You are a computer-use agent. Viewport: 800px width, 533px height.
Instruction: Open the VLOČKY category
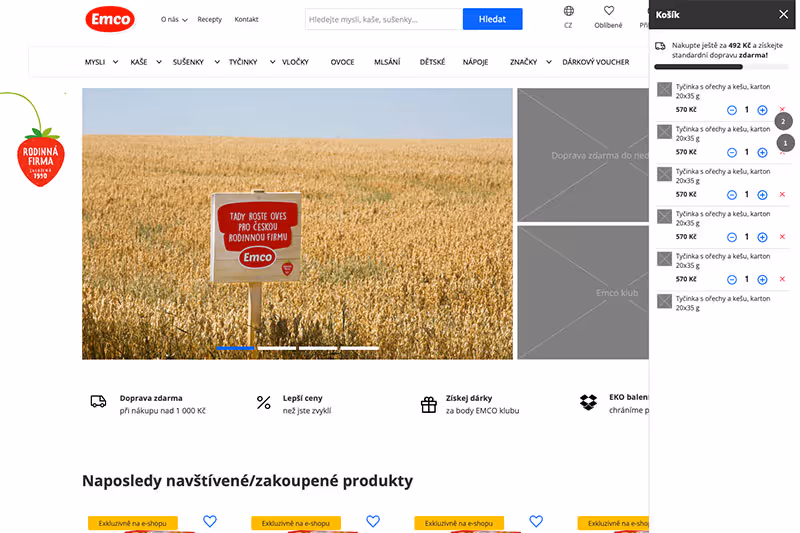[x=295, y=62]
